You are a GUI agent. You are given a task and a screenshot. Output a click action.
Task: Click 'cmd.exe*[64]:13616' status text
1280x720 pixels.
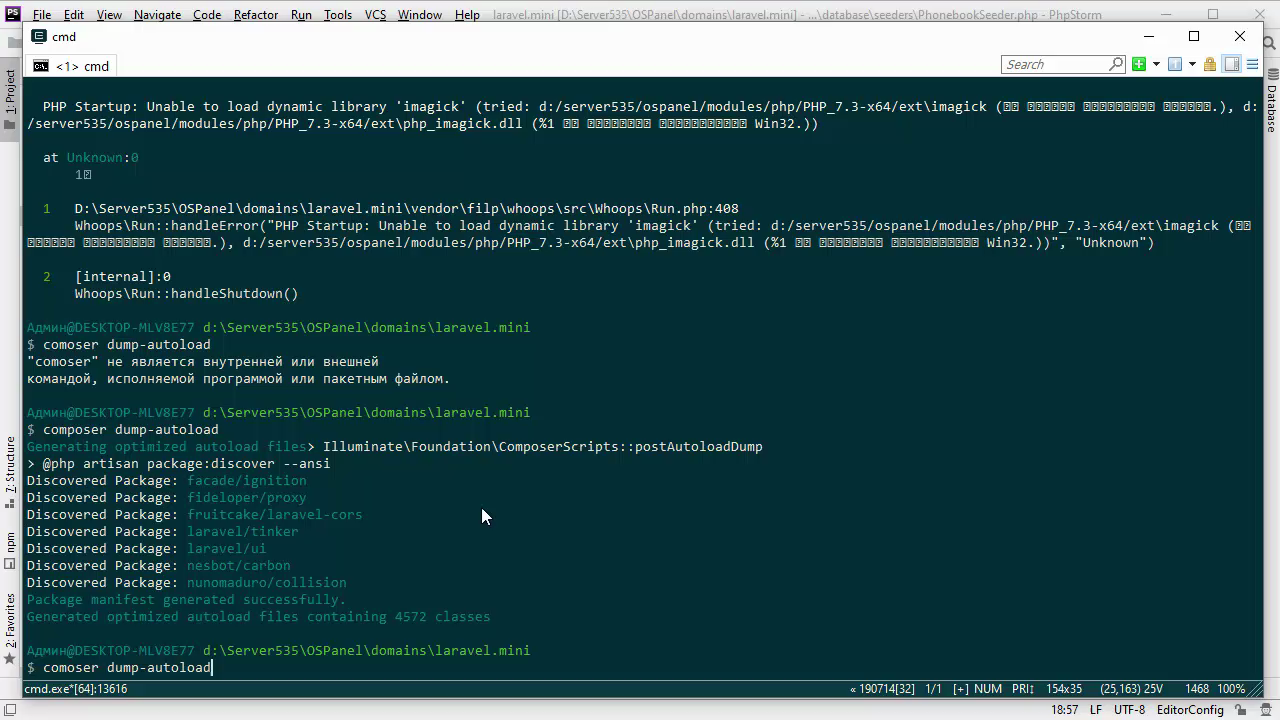(x=76, y=689)
